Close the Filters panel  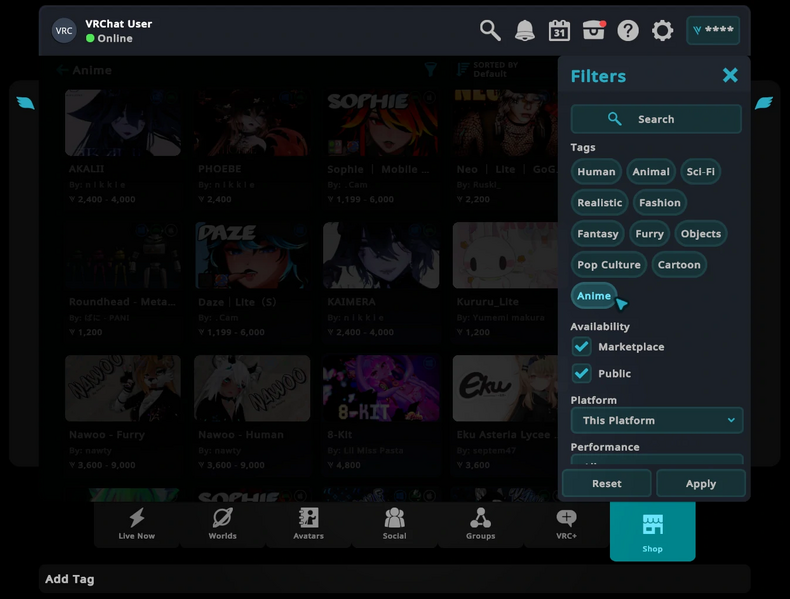(730, 75)
